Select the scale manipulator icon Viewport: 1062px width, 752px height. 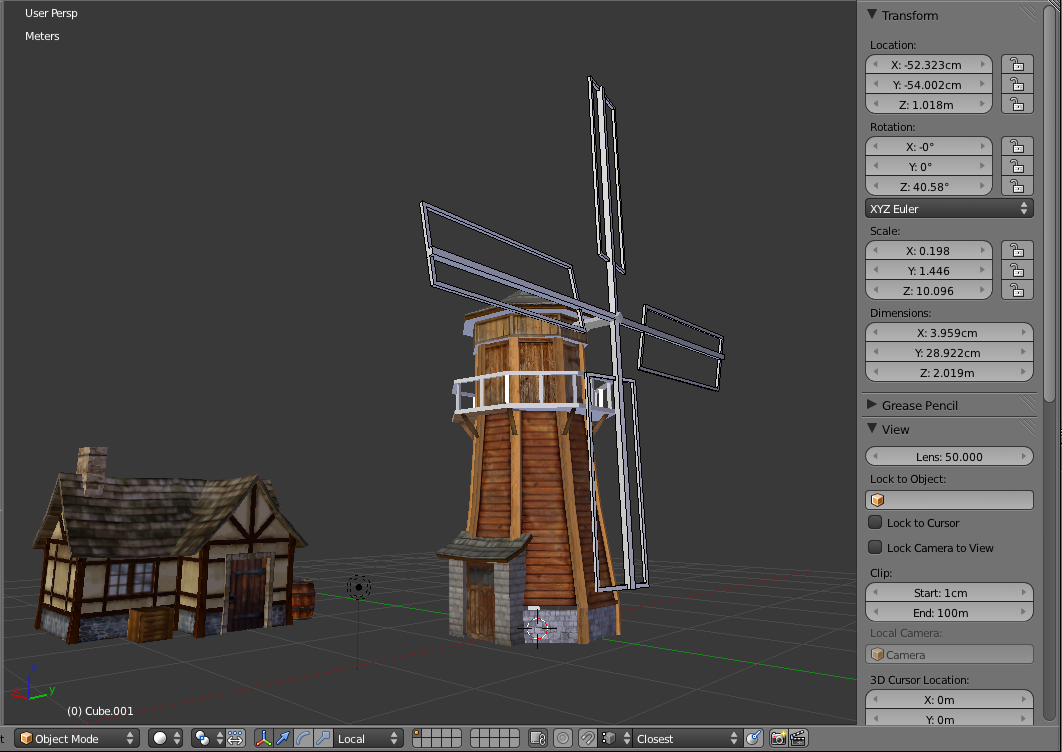(324, 738)
